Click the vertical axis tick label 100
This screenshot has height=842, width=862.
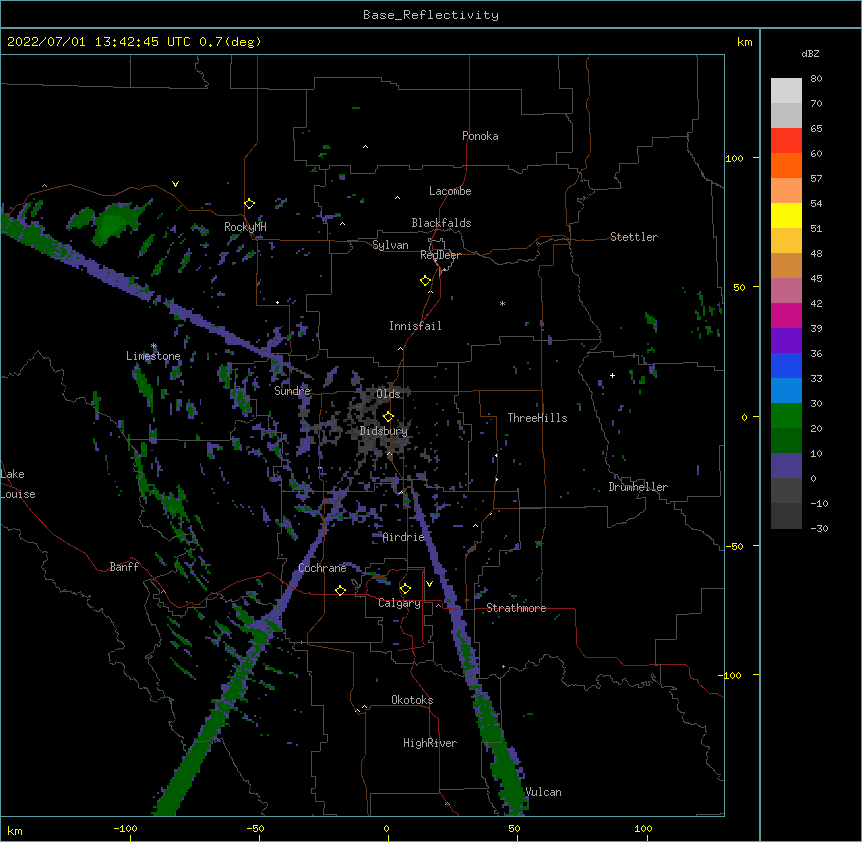[x=734, y=158]
